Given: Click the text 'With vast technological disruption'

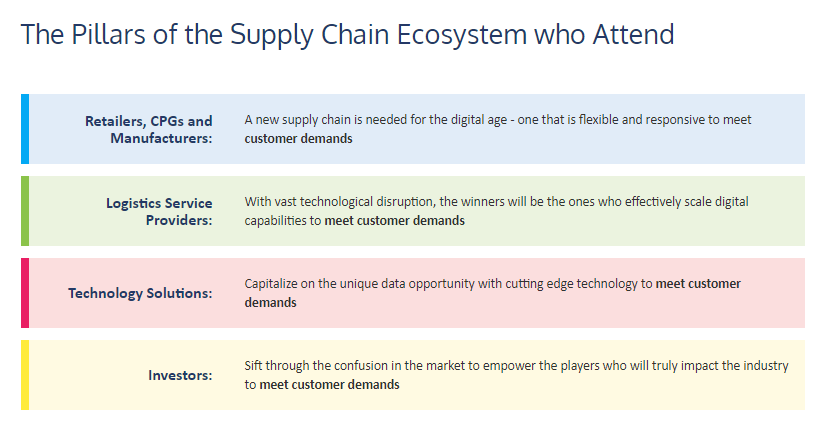Looking at the screenshot, I should pos(340,202).
